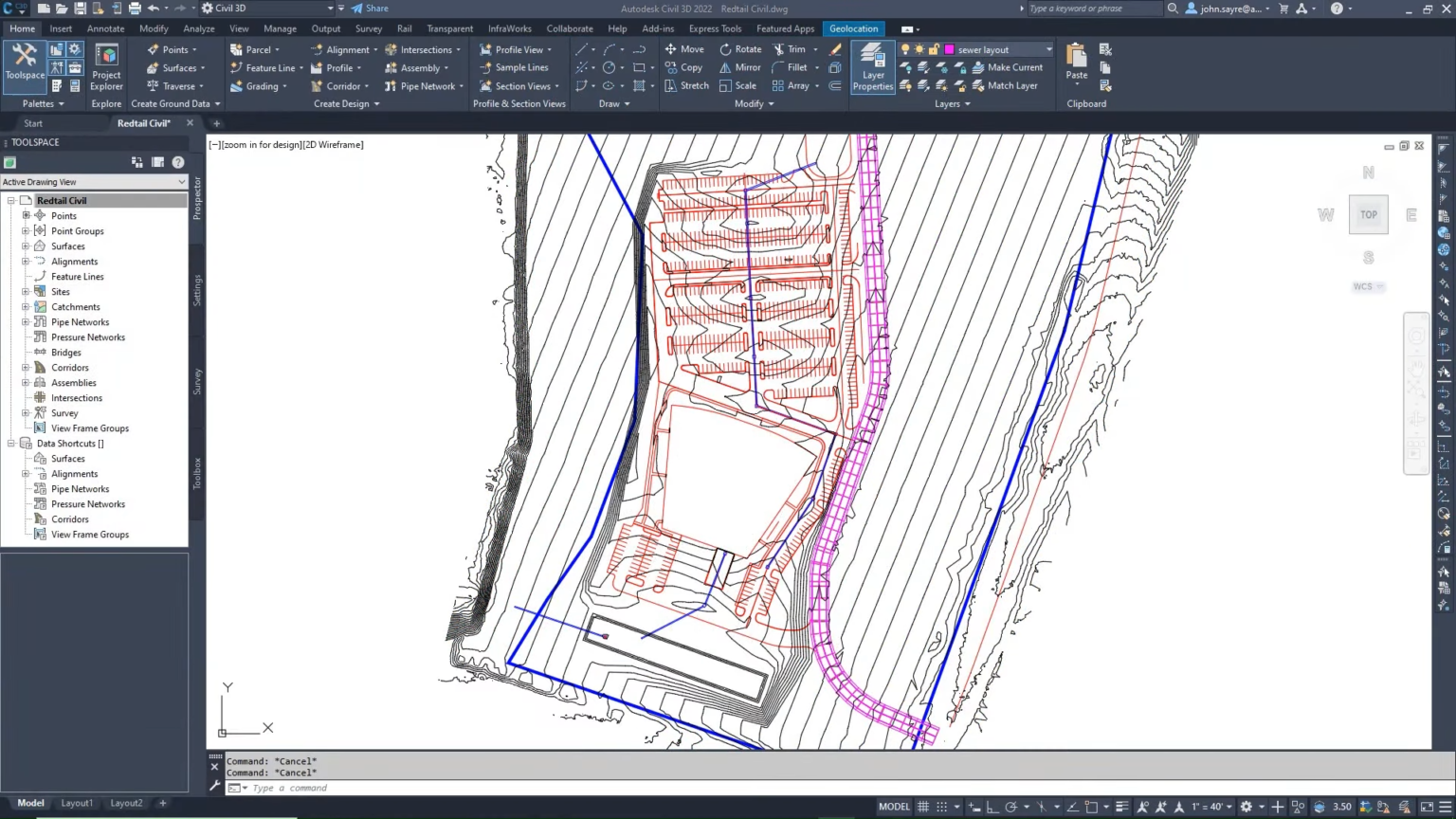Use the Scale tool
This screenshot has width=1456, height=819.
[737, 85]
